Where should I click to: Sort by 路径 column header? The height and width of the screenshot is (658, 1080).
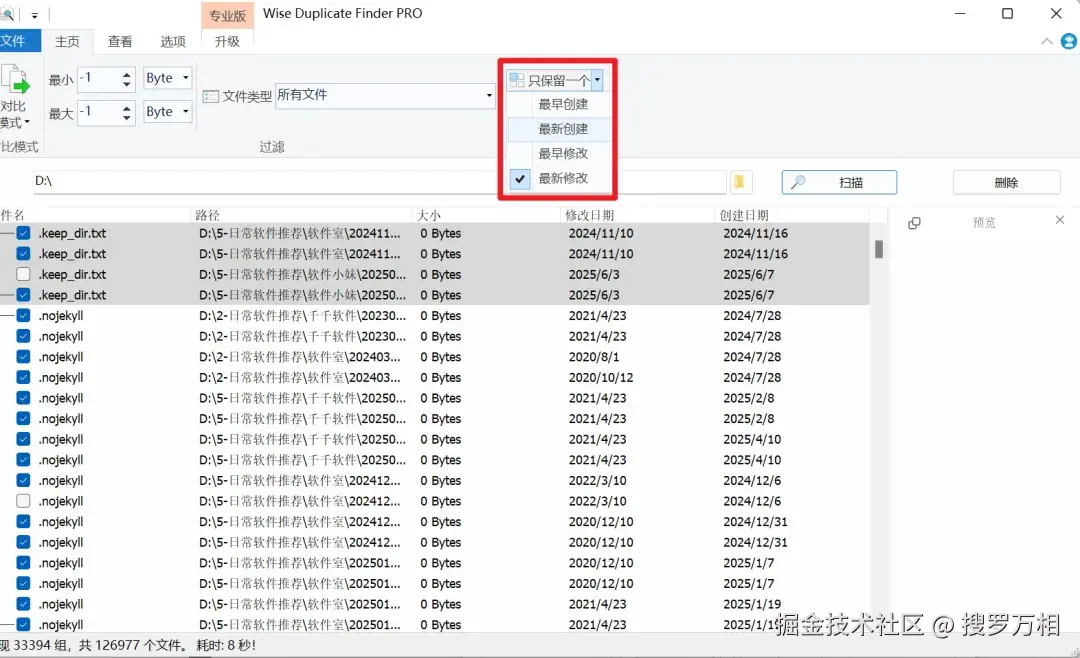point(301,215)
